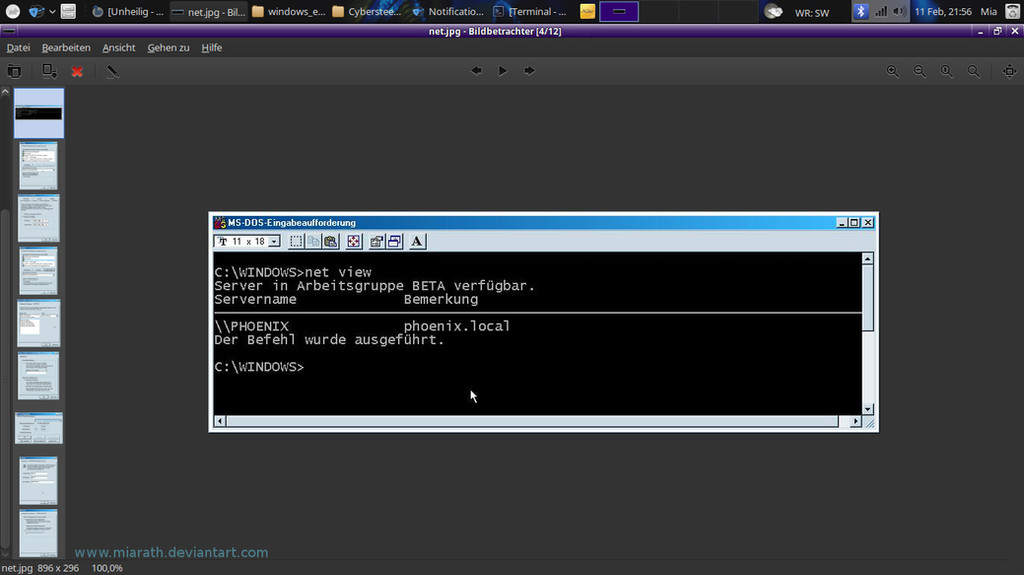Viewport: 1024px width, 575px height.
Task: Open the Datei menu
Action: 18,48
